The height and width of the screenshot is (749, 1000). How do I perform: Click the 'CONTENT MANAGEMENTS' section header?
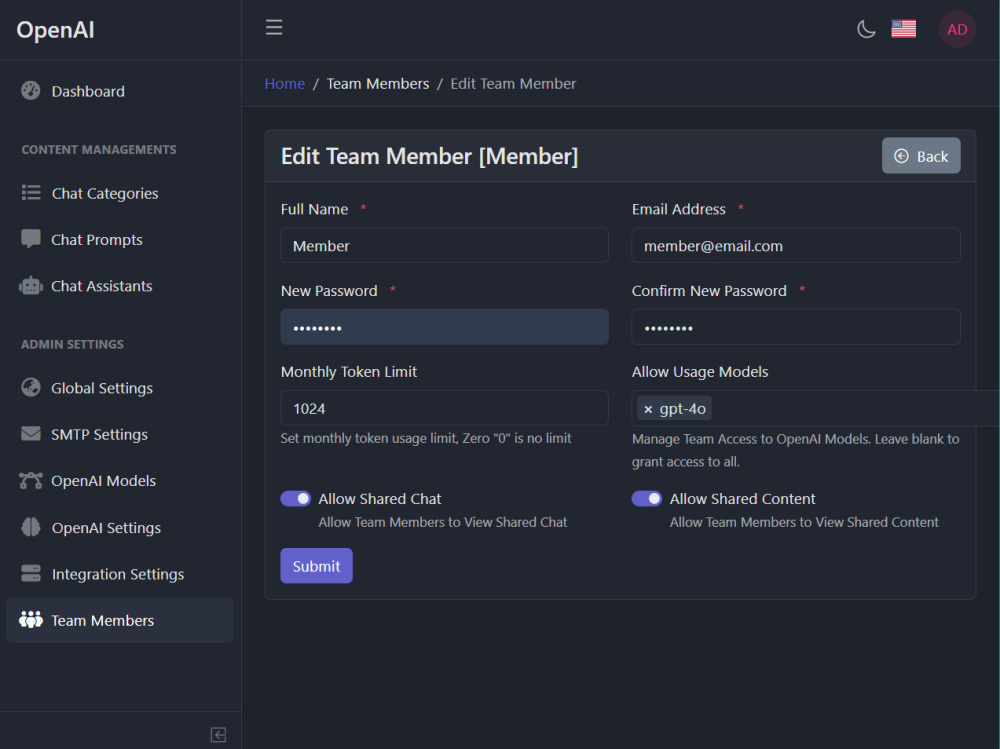[99, 149]
